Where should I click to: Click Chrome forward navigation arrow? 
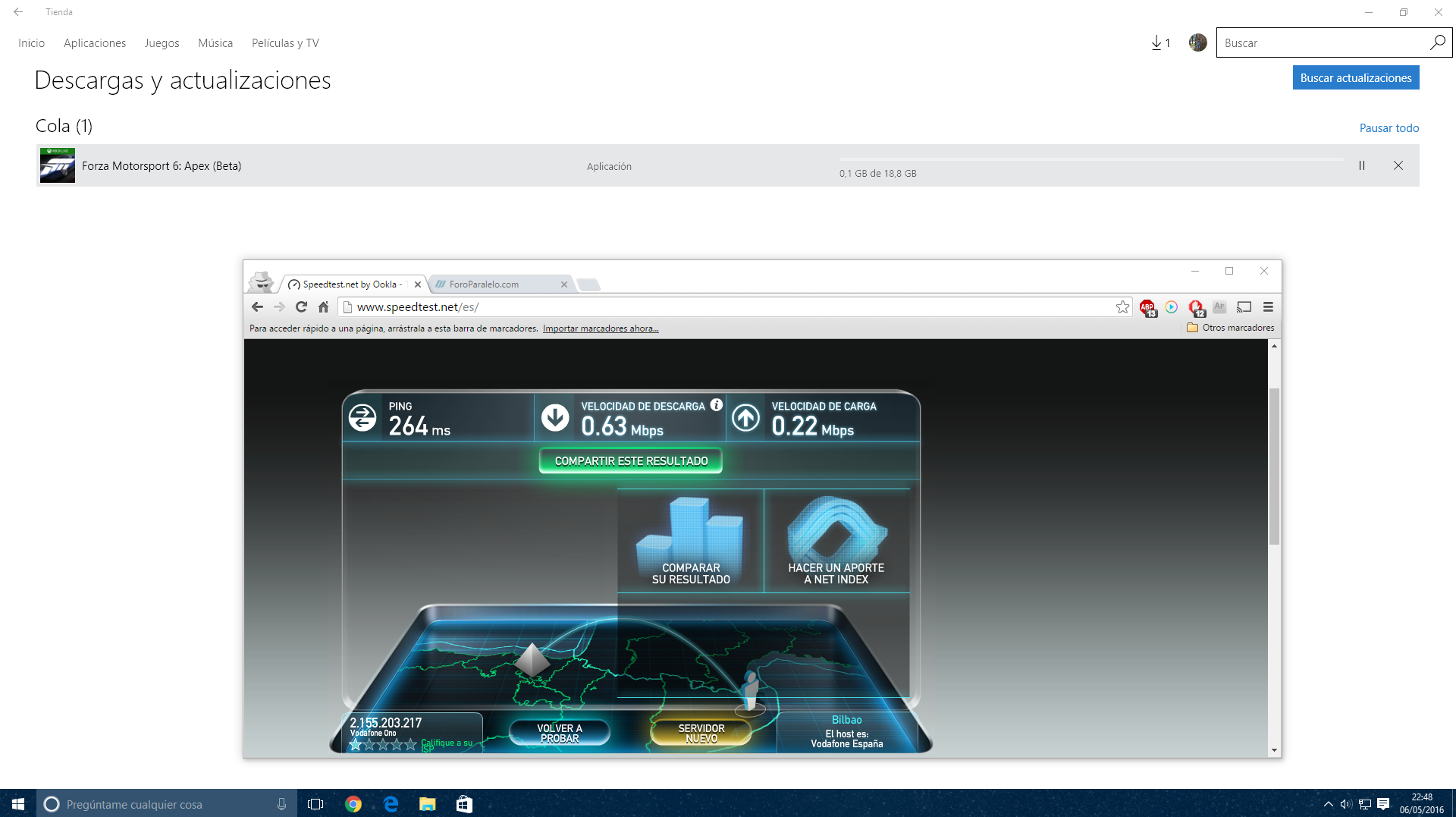pyautogui.click(x=279, y=306)
